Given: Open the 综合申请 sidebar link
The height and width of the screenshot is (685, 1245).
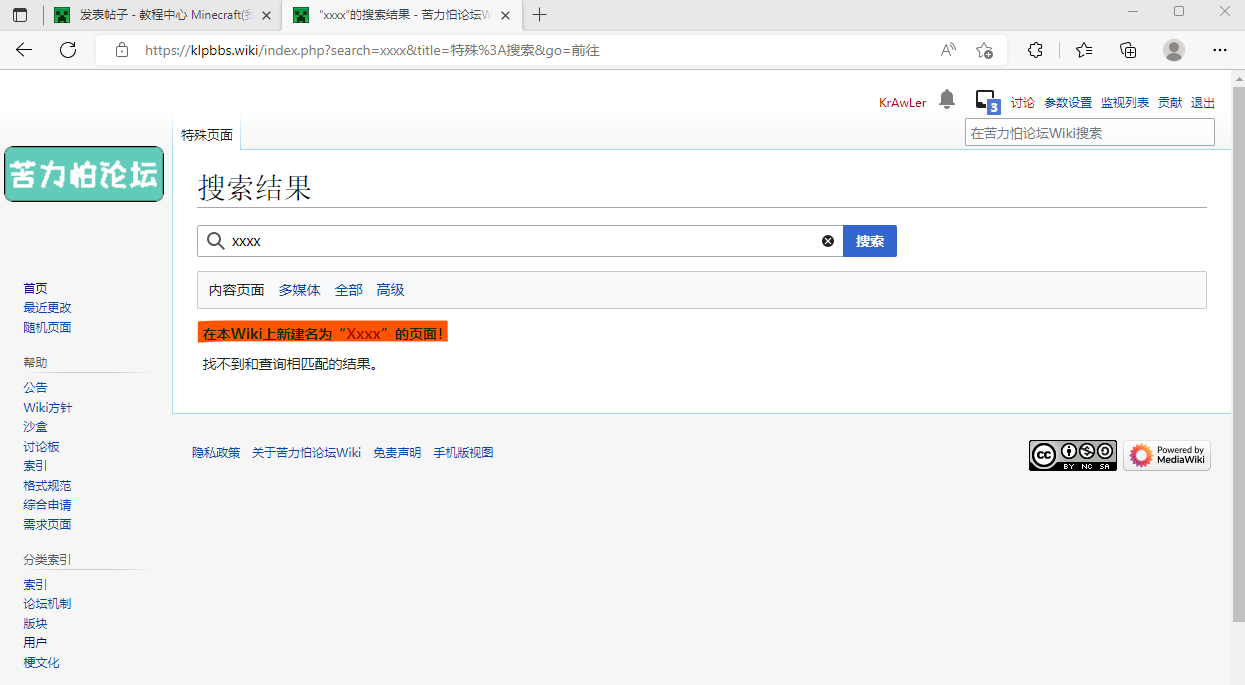Looking at the screenshot, I should 48,504.
